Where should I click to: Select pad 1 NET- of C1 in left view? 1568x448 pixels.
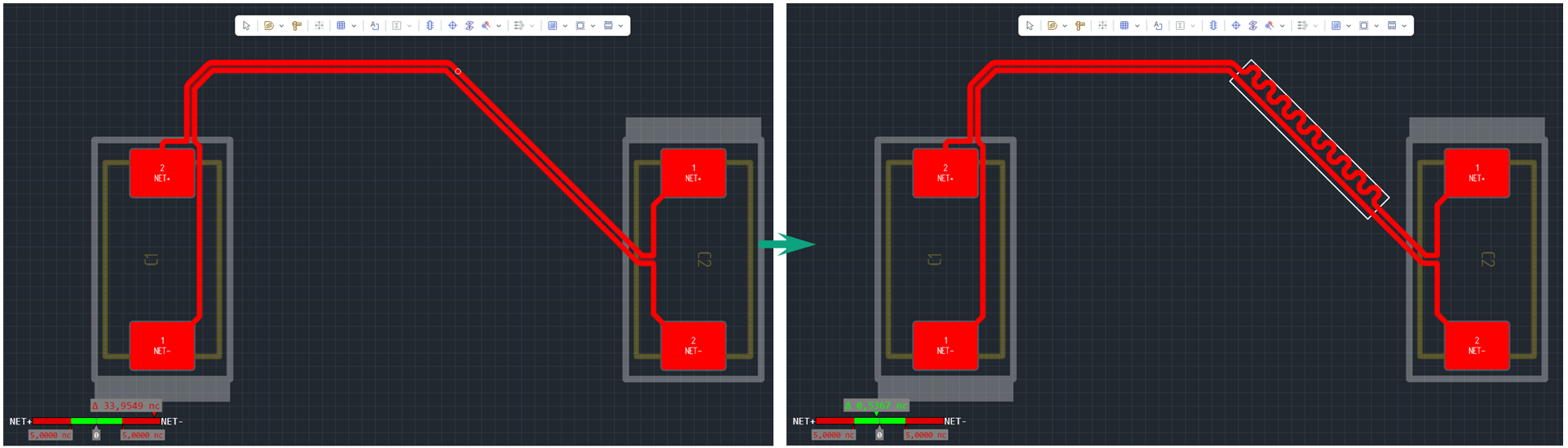pos(162,346)
